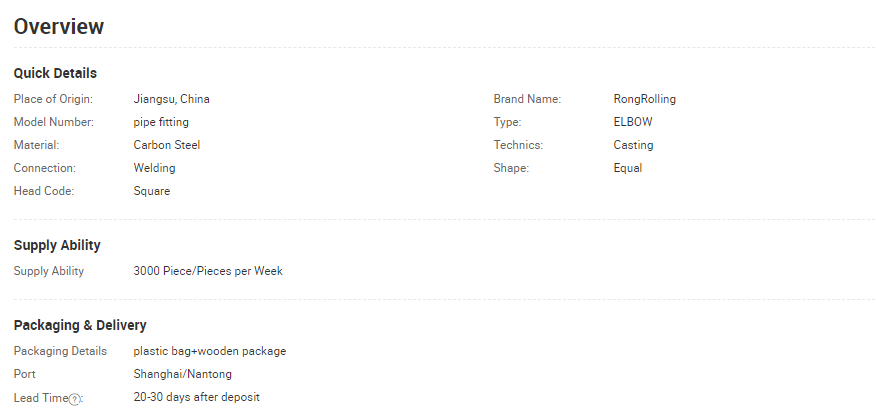
Task: Select the Carbon Steel material value
Action: point(166,145)
